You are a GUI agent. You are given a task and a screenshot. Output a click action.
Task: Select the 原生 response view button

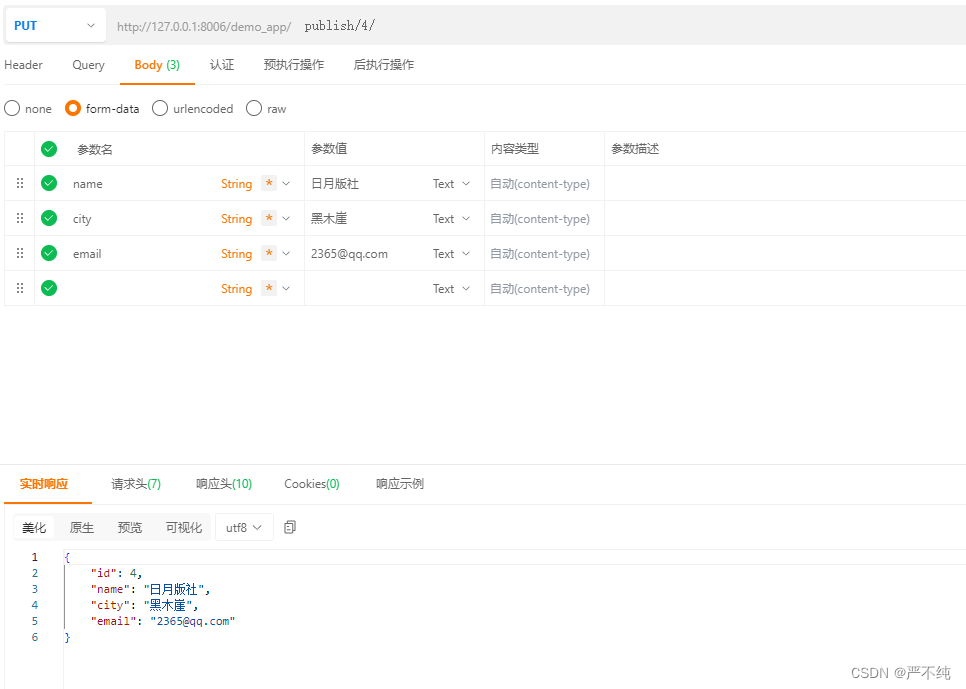[x=81, y=528]
